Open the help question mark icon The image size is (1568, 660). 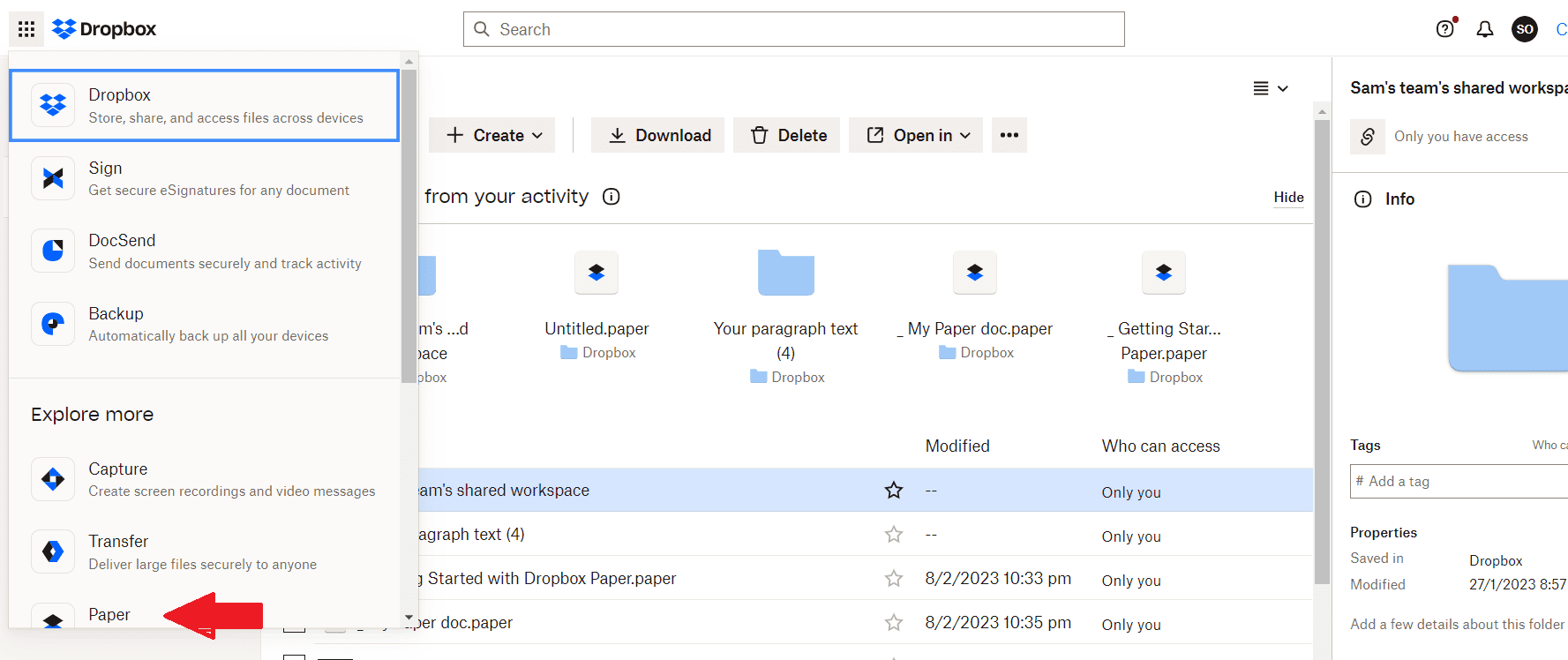1445,29
